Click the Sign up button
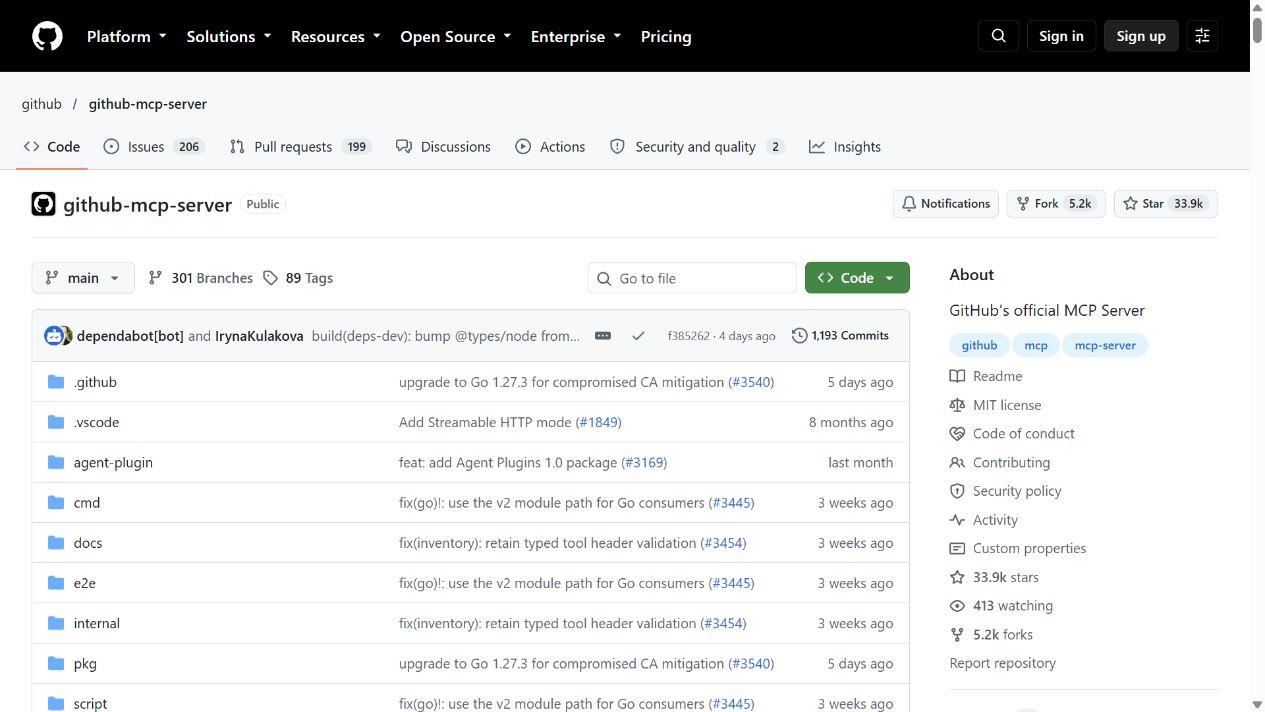Screen dimensions: 1265x712 [1141, 36]
